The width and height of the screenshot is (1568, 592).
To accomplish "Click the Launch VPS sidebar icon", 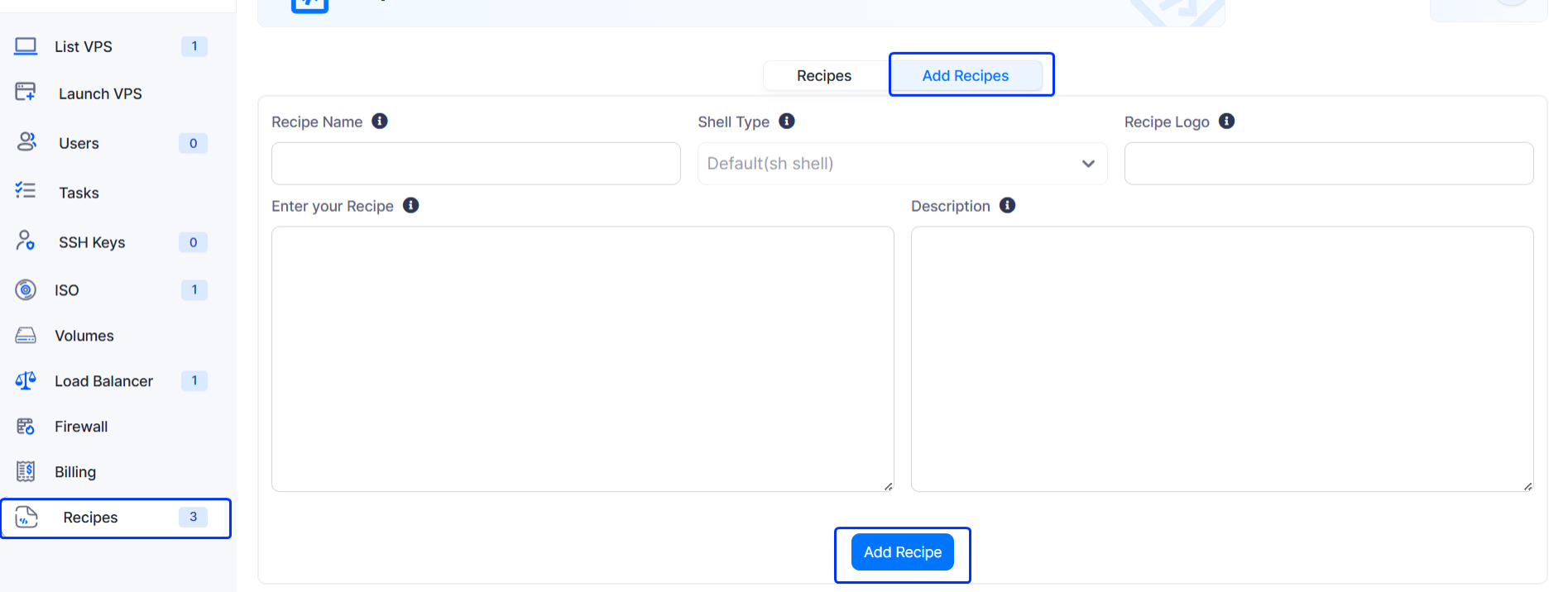I will coord(26,93).
